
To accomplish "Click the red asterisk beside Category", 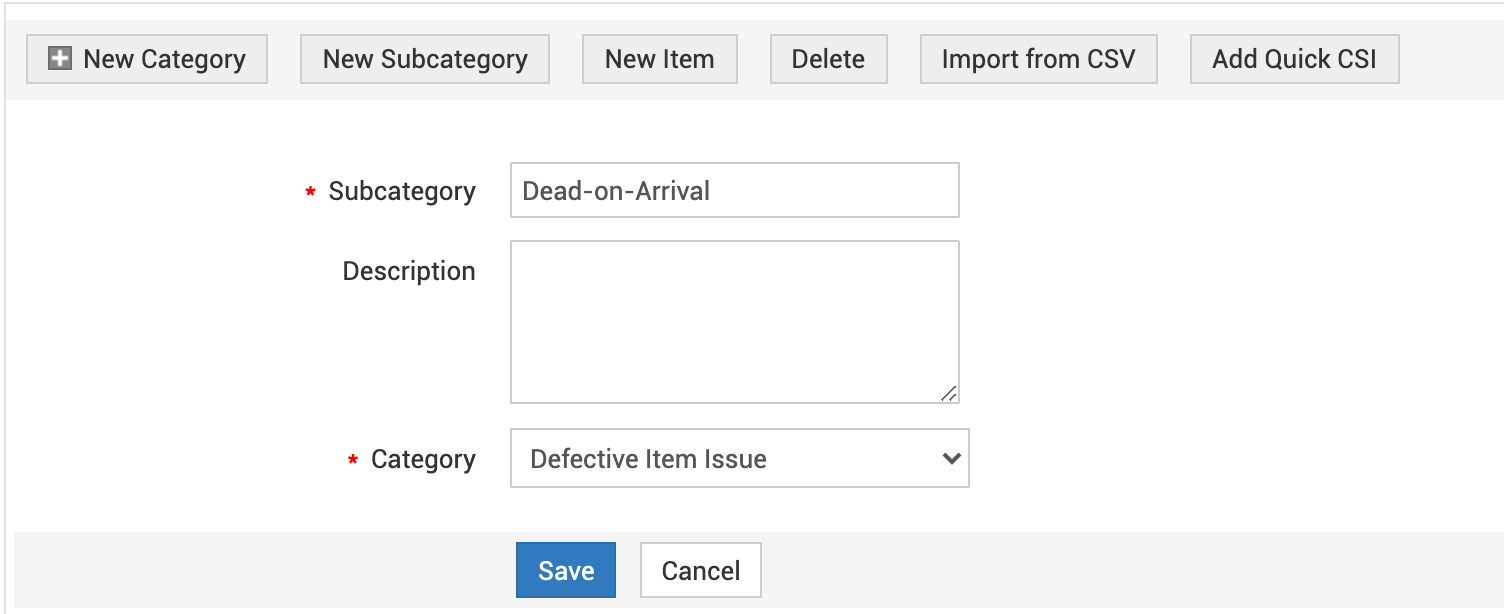I will click(353, 461).
